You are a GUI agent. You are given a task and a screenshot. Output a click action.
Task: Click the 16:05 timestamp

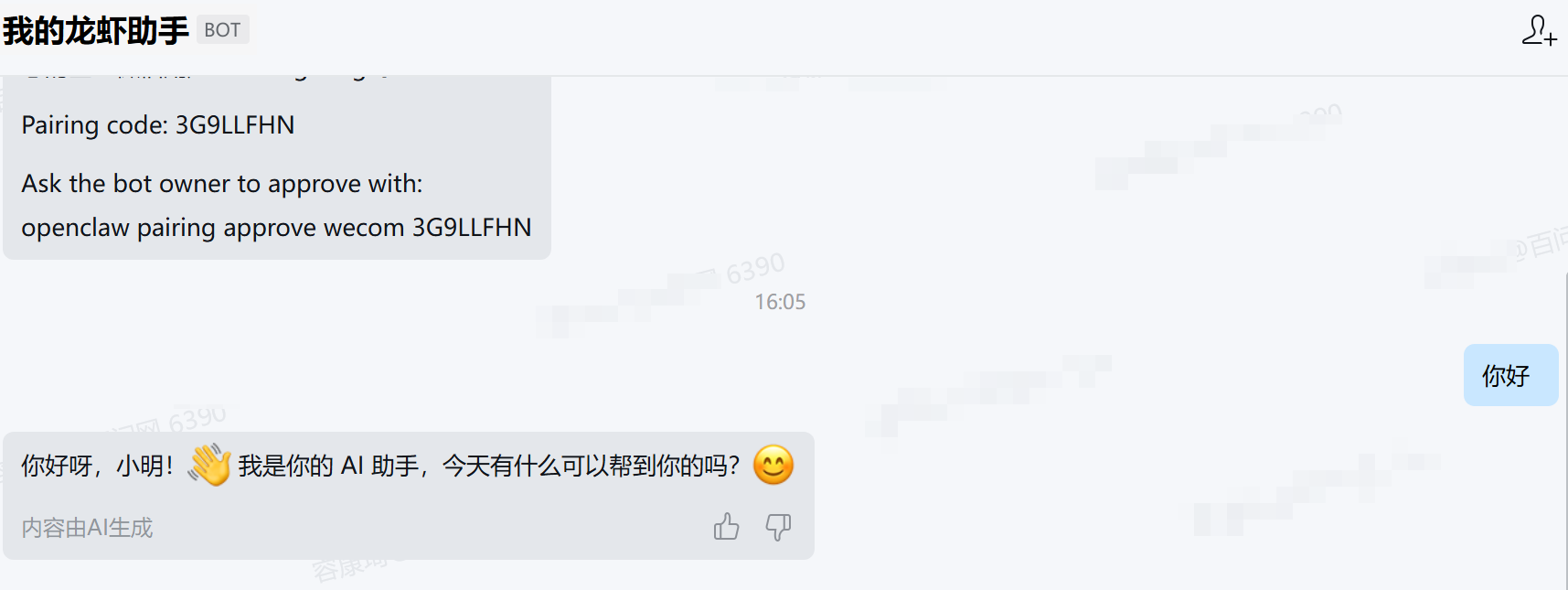click(780, 302)
